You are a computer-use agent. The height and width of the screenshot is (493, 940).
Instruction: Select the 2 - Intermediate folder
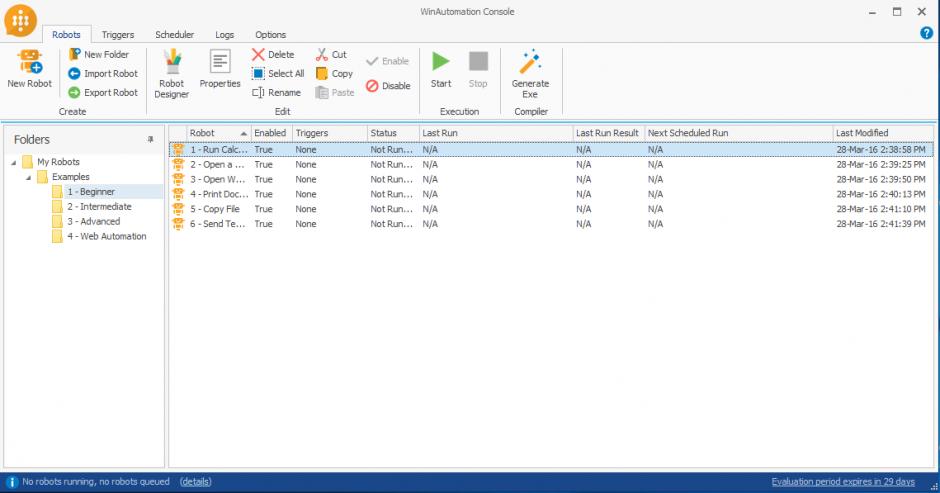pos(99,206)
